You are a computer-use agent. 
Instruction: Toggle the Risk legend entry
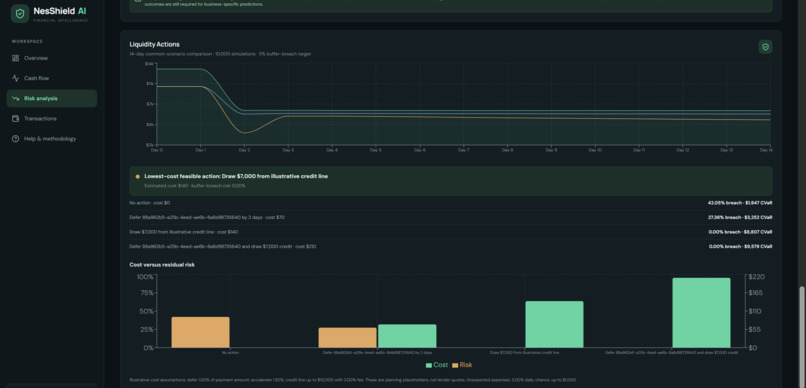coord(462,365)
